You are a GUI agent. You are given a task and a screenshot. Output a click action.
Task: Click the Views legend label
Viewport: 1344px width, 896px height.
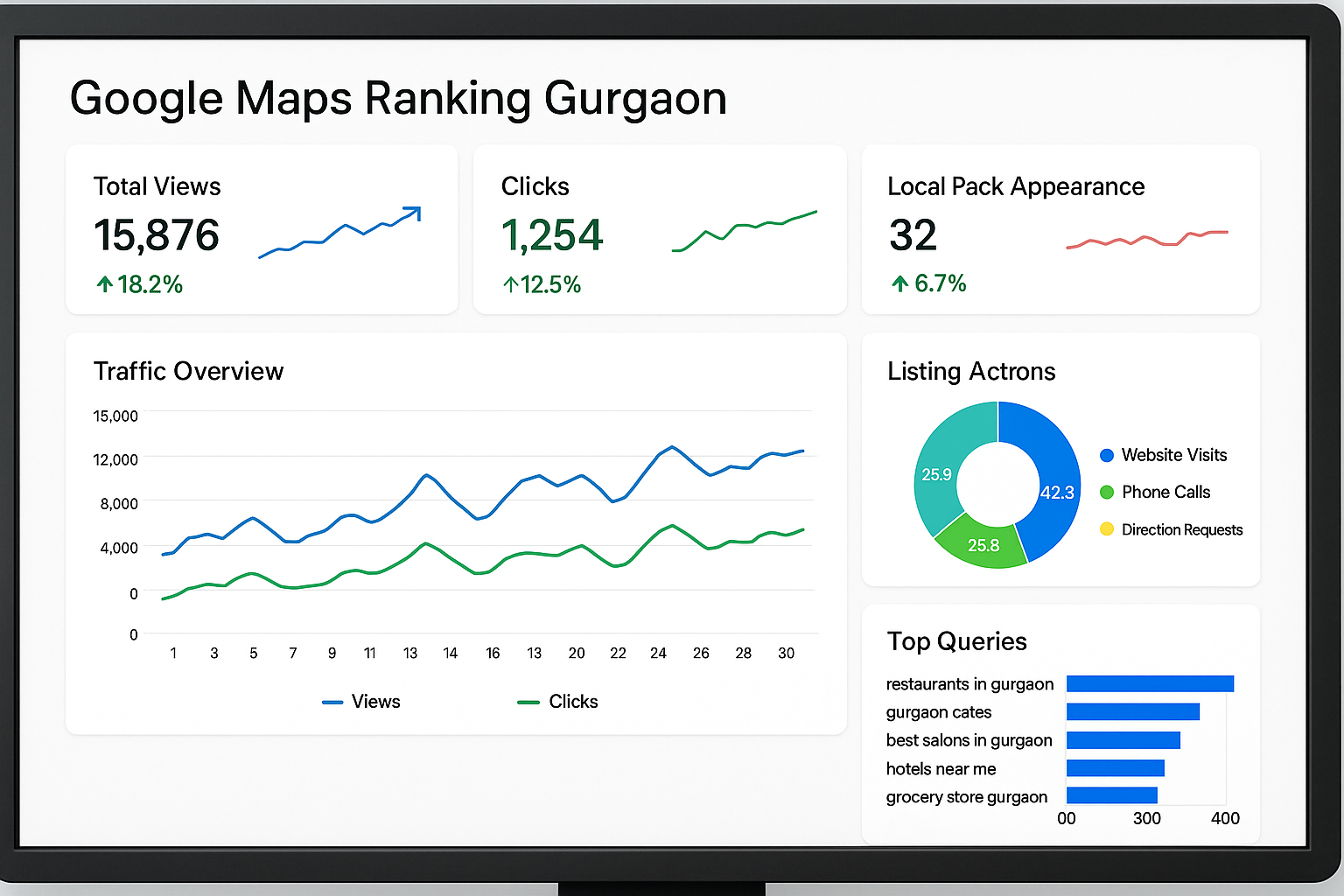click(x=376, y=702)
